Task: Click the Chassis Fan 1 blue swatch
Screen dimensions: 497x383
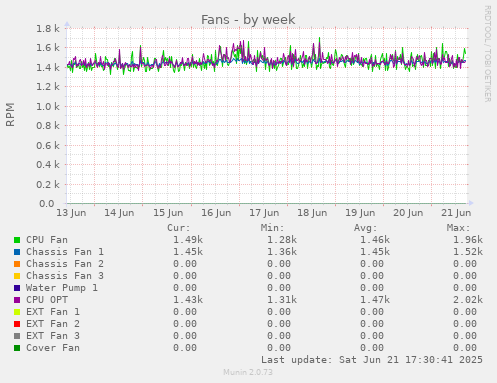Action: [x=17, y=252]
